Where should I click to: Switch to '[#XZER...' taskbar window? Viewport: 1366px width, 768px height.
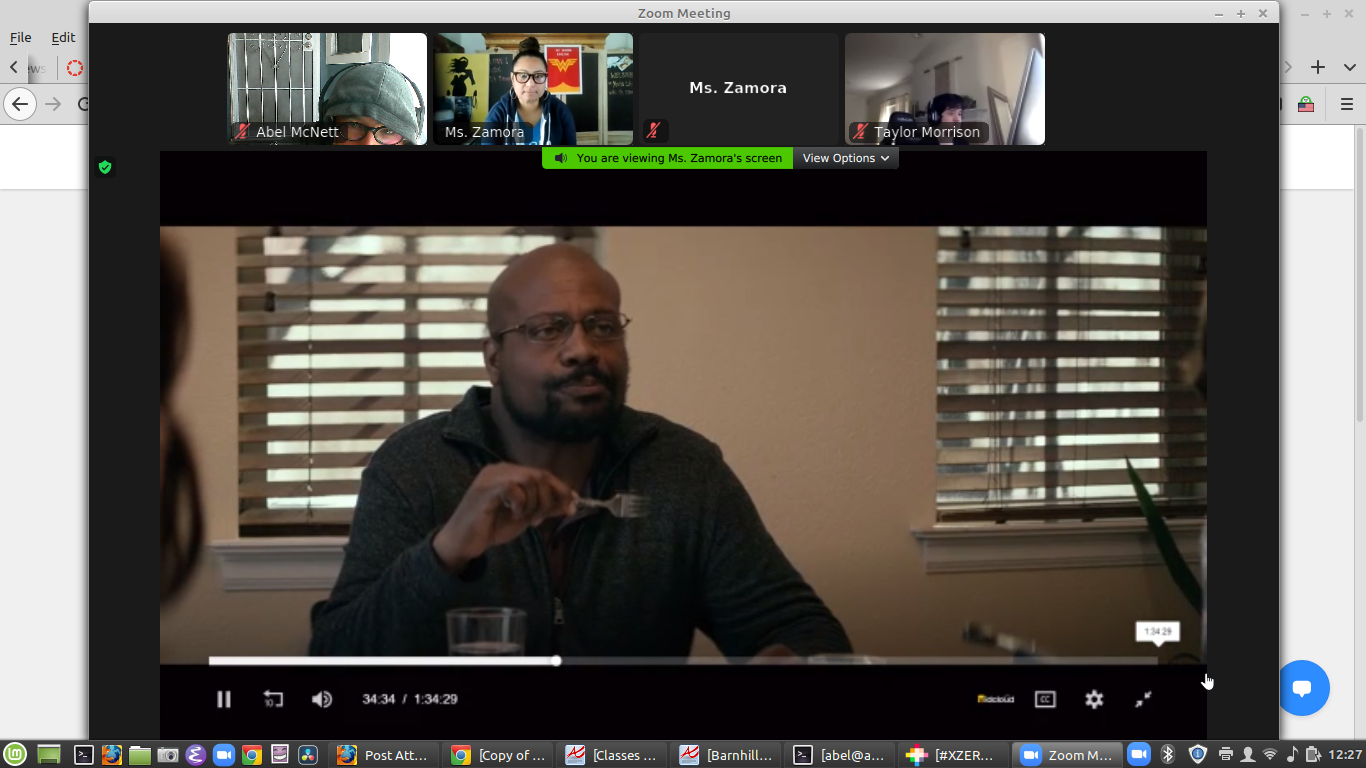point(954,755)
